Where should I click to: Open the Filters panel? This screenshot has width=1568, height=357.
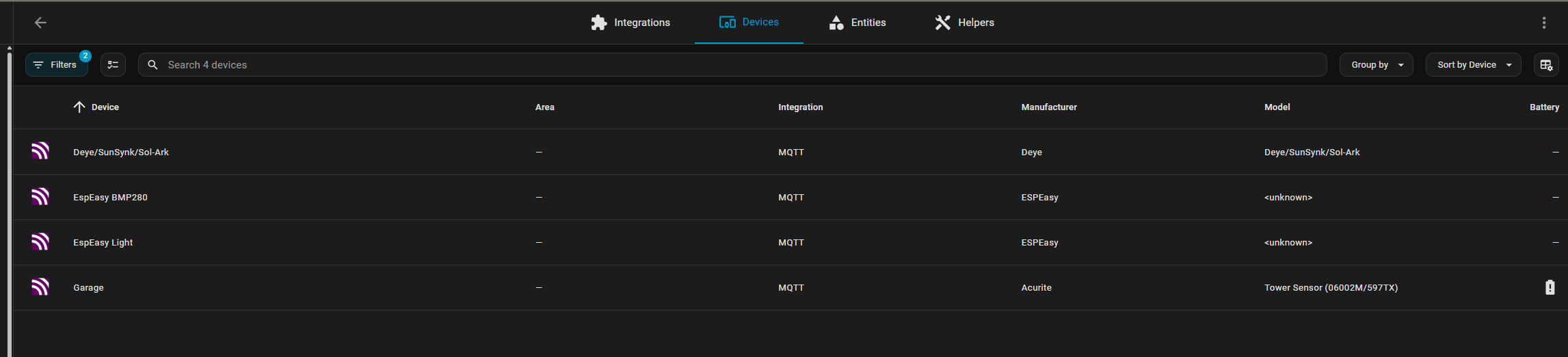tap(57, 65)
